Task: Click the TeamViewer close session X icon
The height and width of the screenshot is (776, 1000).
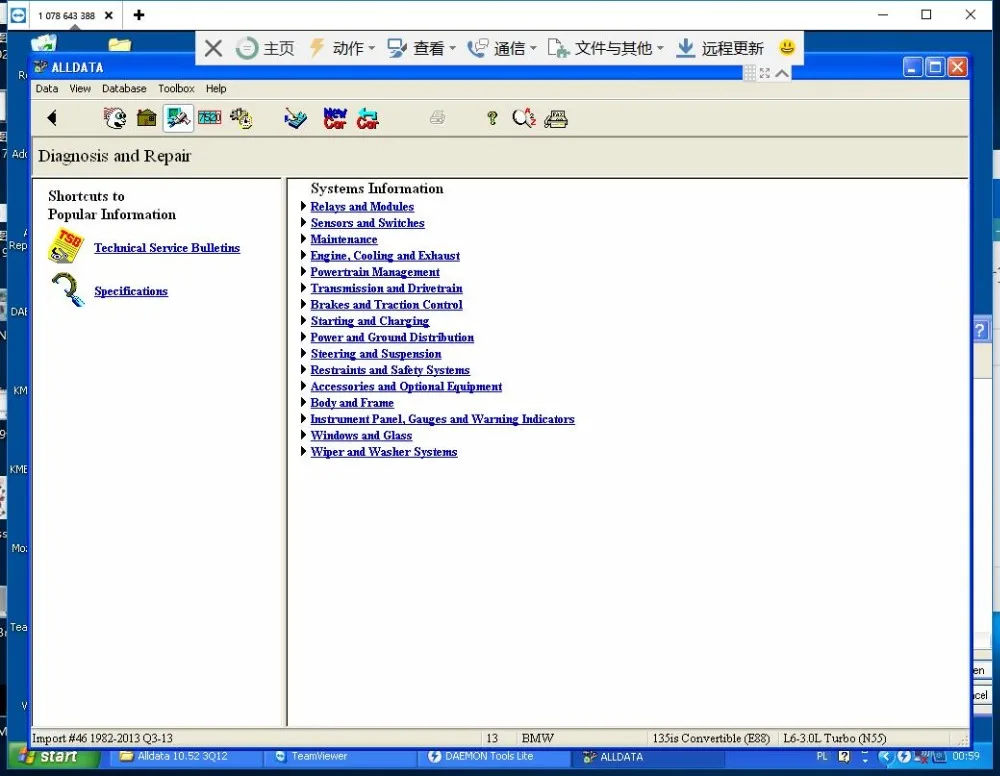Action: (x=214, y=48)
